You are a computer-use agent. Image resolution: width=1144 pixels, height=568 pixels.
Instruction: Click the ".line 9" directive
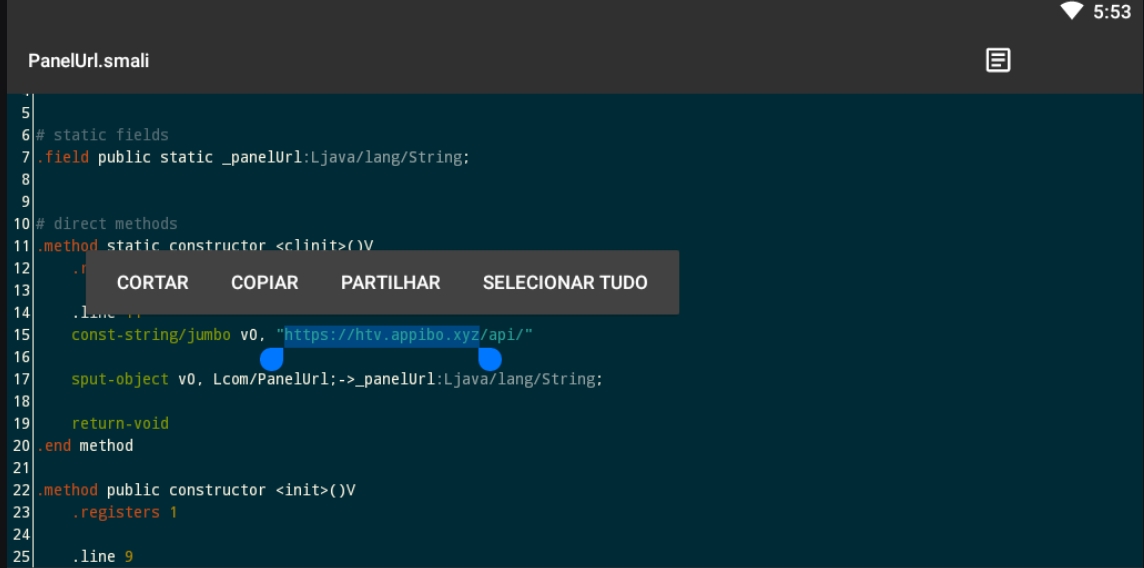point(102,556)
